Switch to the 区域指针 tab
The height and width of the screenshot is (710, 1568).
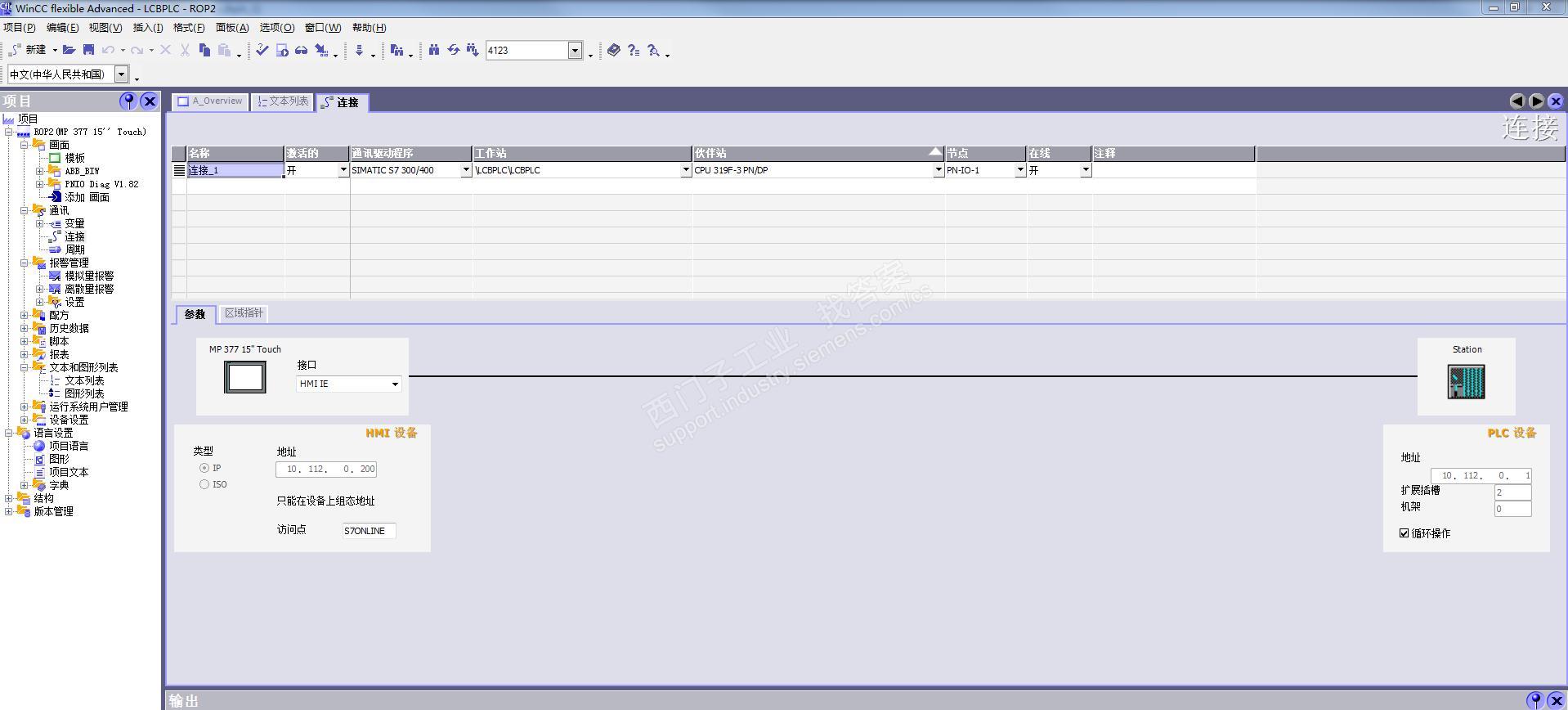click(244, 313)
